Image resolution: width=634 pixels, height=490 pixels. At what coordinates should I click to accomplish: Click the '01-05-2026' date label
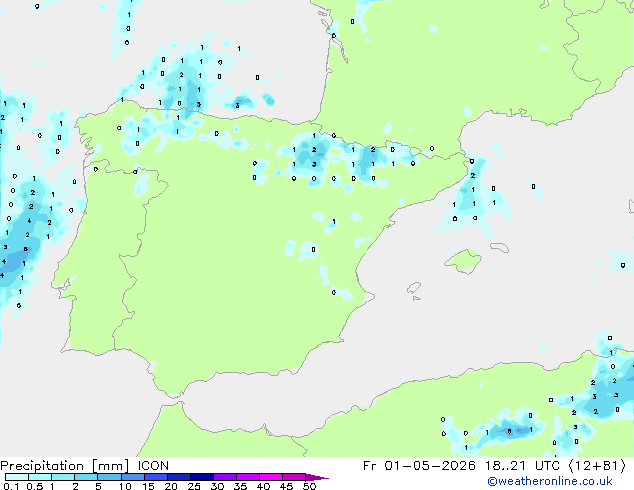430,466
